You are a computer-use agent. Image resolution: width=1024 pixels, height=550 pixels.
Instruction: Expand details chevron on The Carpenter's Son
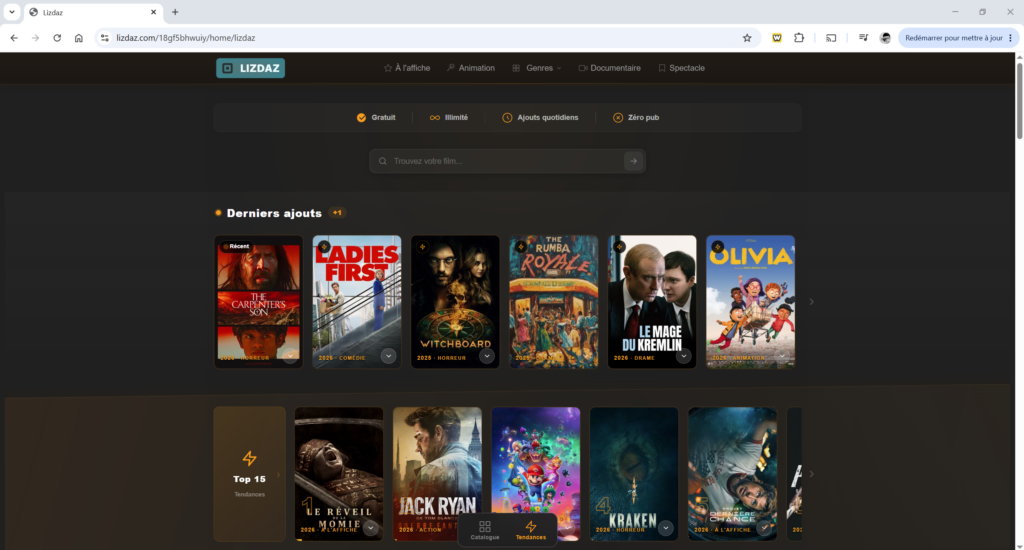pos(290,356)
